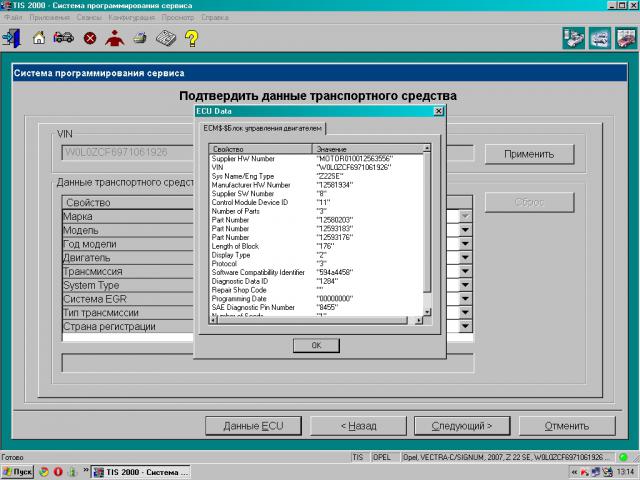Go to the home page icon
The height and width of the screenshot is (480, 640).
[39, 38]
